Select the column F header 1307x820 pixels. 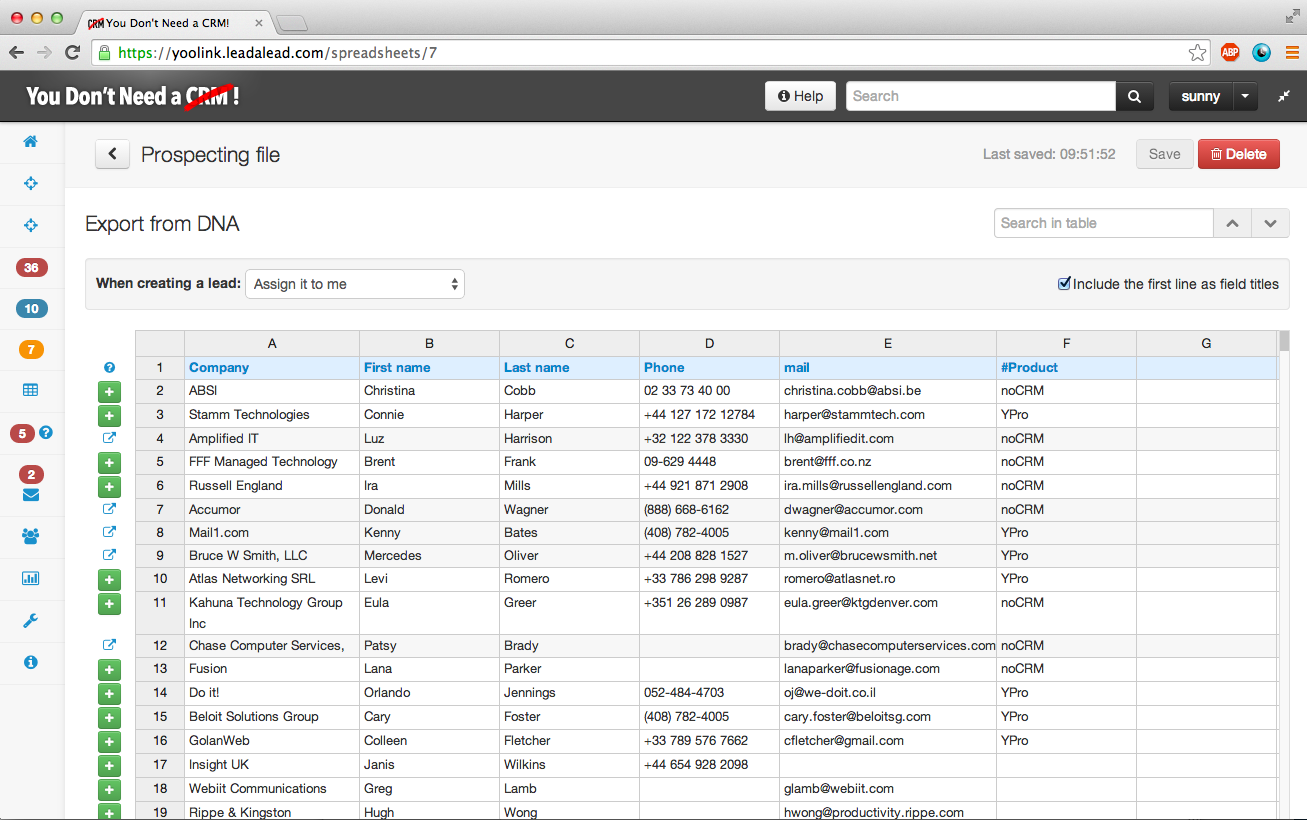click(x=1066, y=343)
